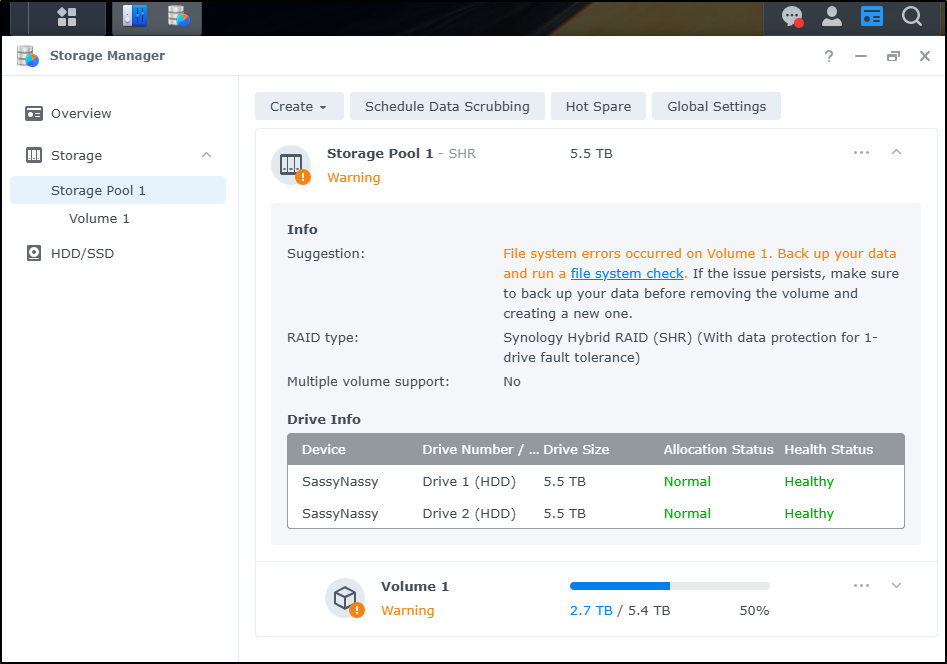Select Volume 1 in sidebar
This screenshot has width=947, height=664.
[99, 219]
